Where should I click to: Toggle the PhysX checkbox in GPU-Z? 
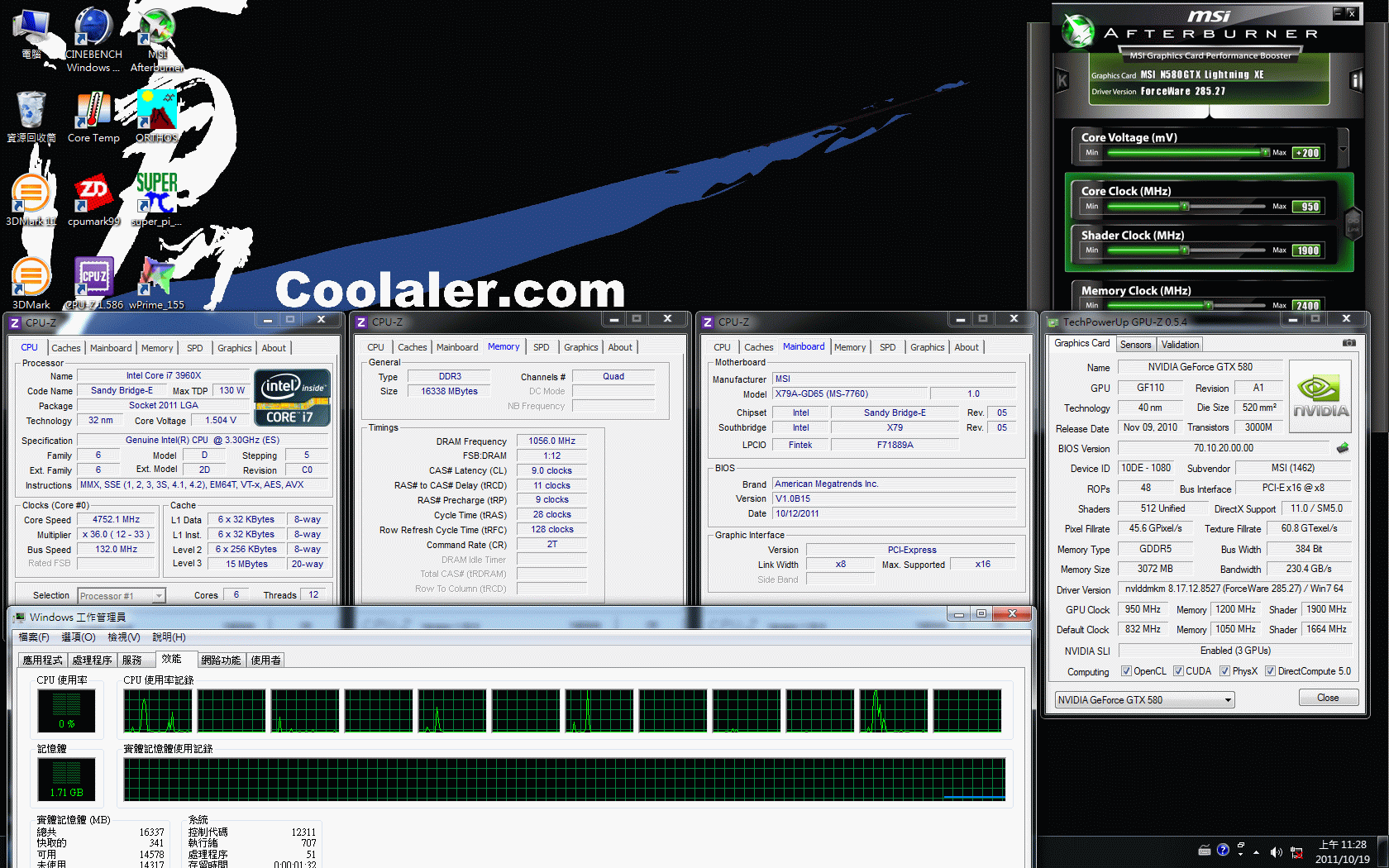tap(1224, 671)
